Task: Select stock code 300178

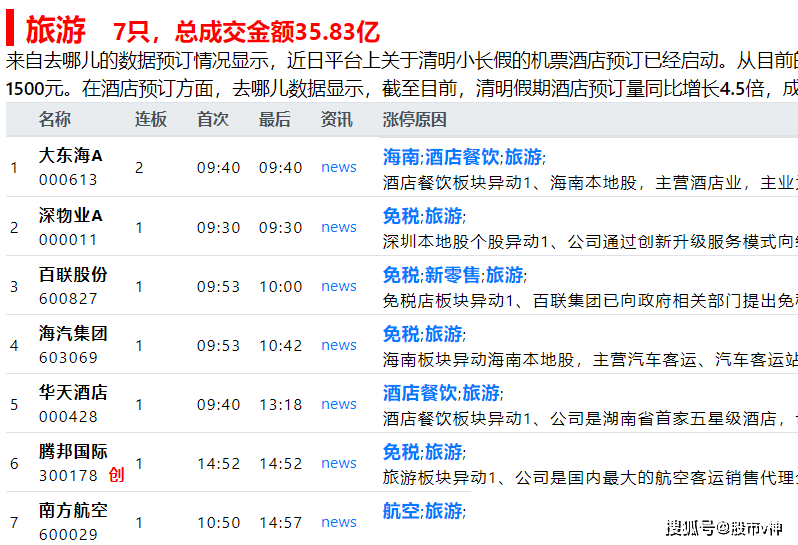Action: pos(68,476)
